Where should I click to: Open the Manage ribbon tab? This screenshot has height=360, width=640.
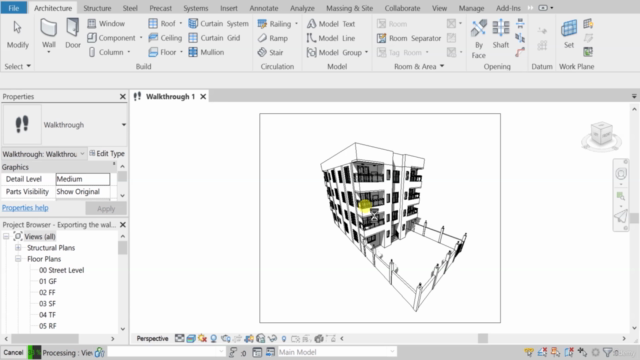click(471, 8)
